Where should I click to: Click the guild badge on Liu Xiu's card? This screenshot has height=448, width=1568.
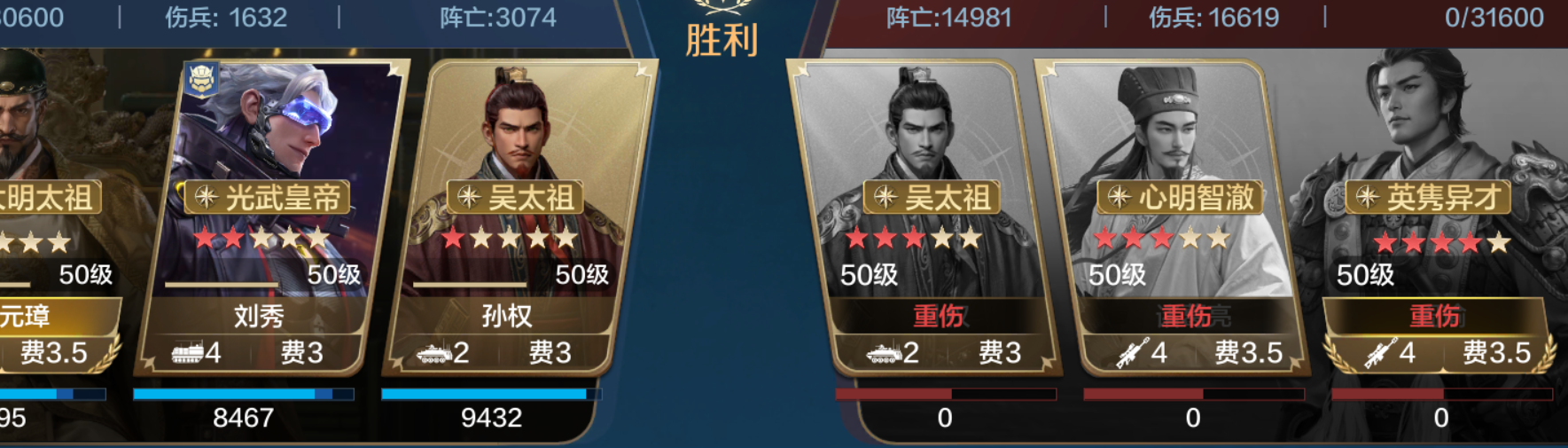(202, 80)
